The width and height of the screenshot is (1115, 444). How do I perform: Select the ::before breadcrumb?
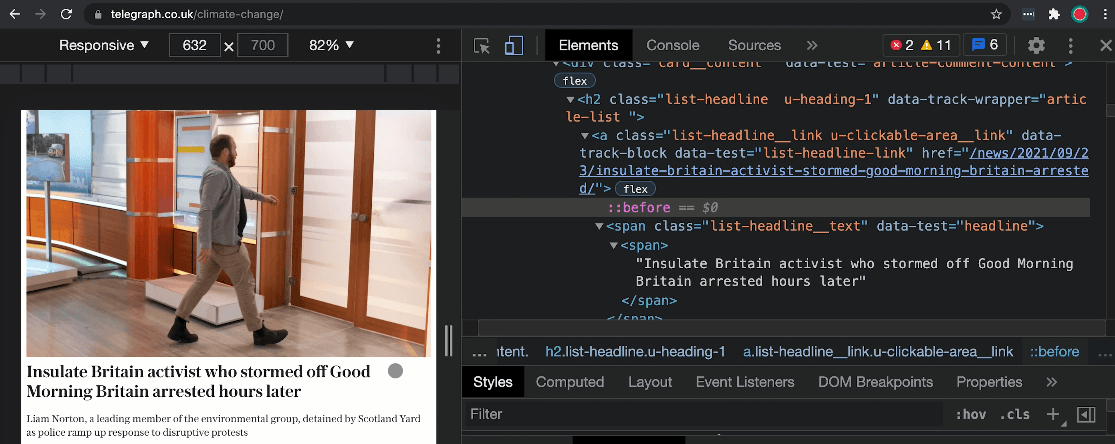point(1055,352)
